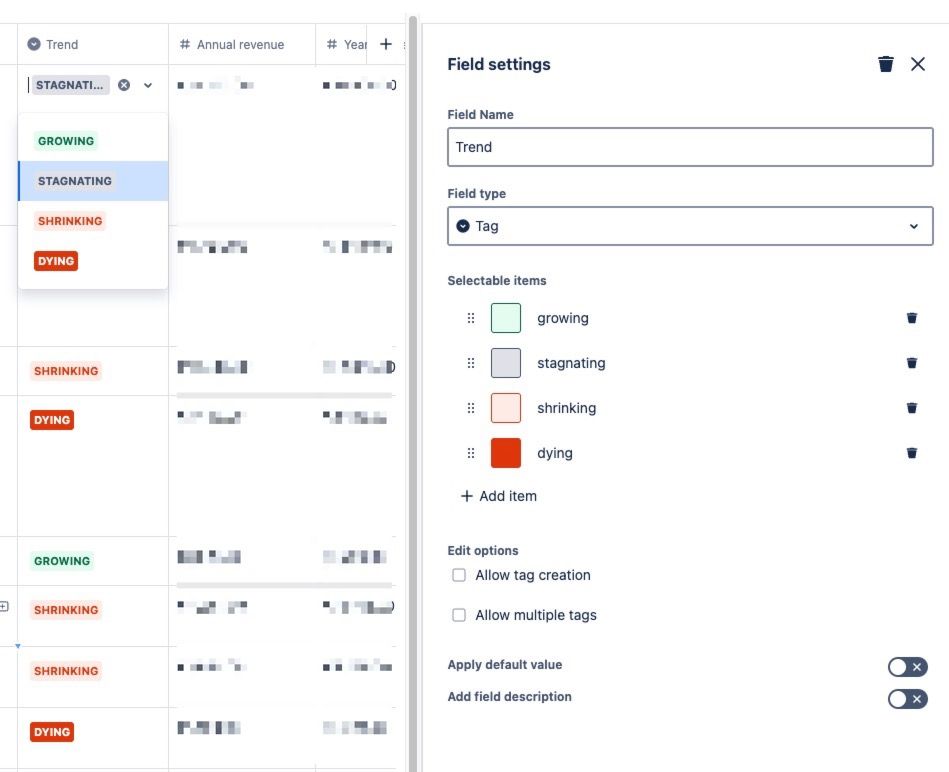Viewport: 949px width, 772px height.
Task: Click the 'shrinking' item label
Action: [566, 408]
